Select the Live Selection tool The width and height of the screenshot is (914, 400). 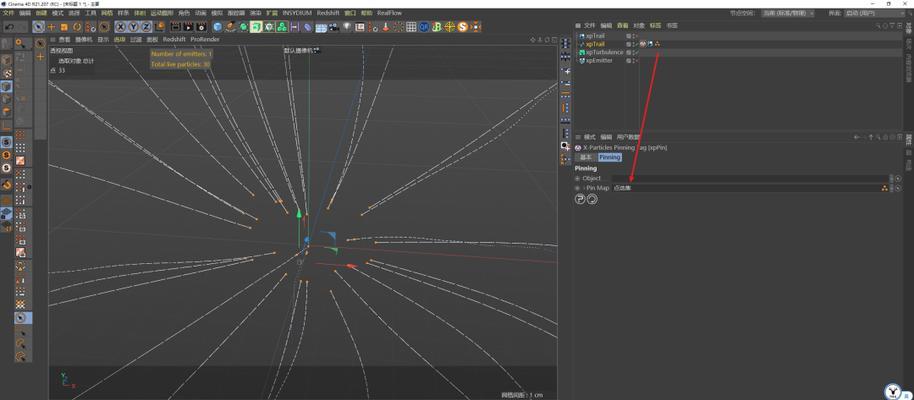pyautogui.click(x=38, y=27)
